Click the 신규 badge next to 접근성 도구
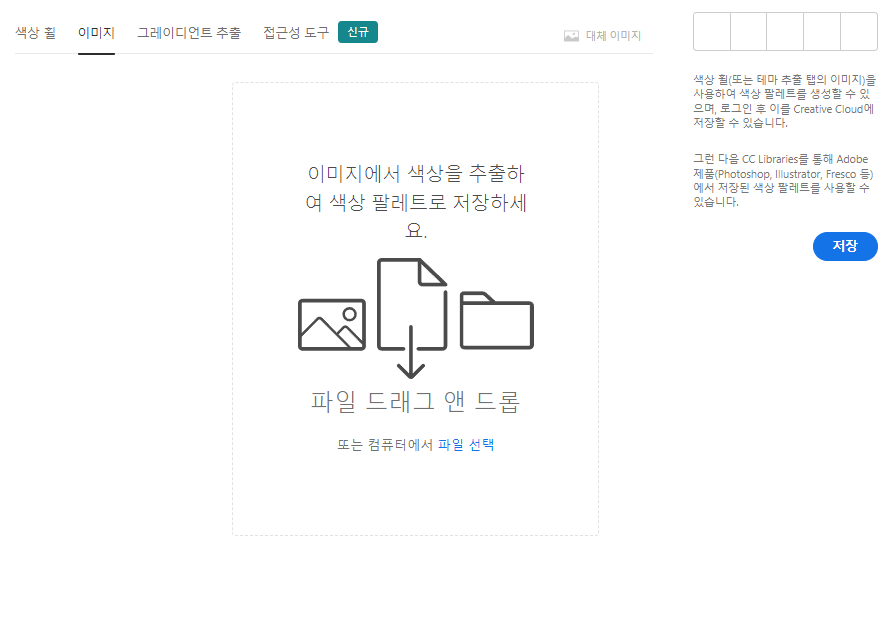This screenshot has width=890, height=618. (x=357, y=31)
